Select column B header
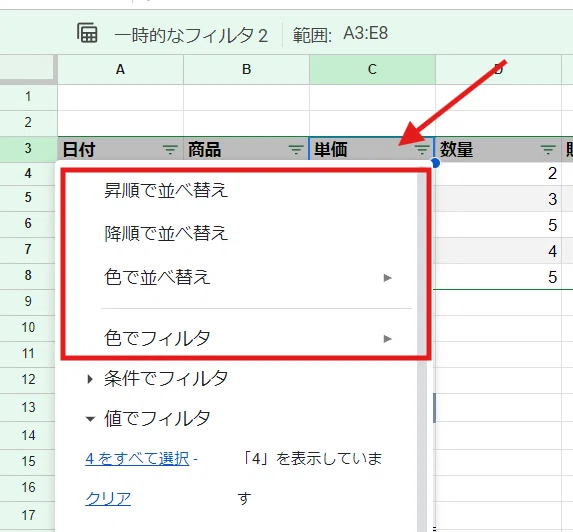Screen dimensions: 573x532 pos(246,69)
